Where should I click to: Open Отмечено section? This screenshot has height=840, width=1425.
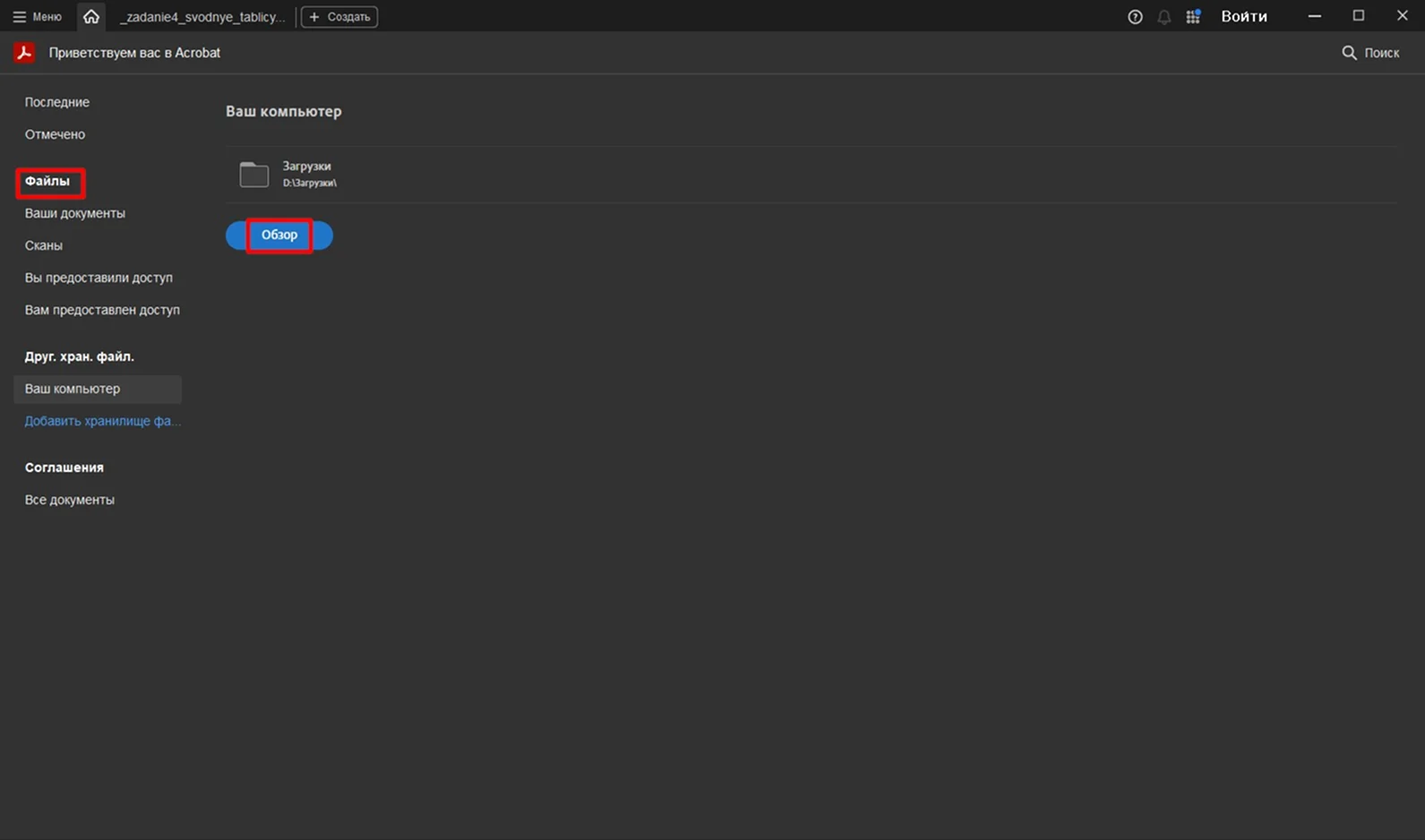tap(55, 134)
